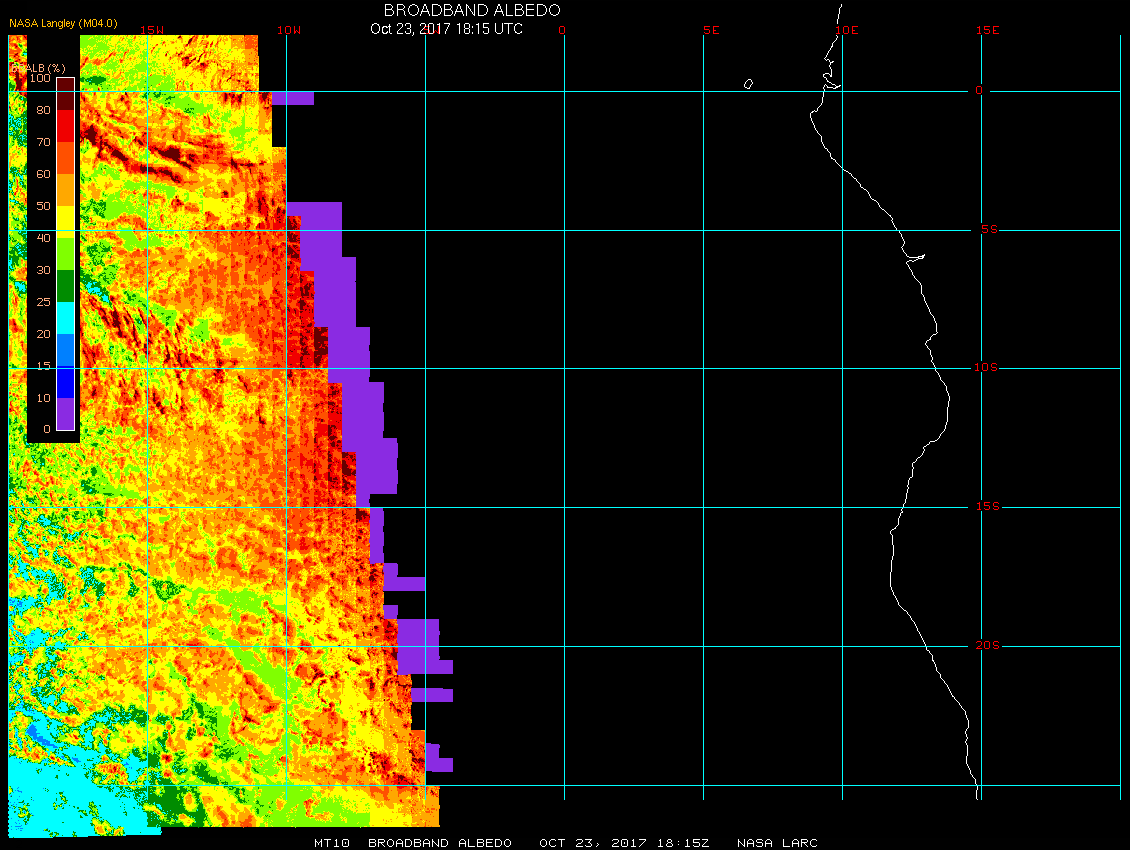Click the legend value 40
The height and width of the screenshot is (850, 1130).
(x=44, y=238)
